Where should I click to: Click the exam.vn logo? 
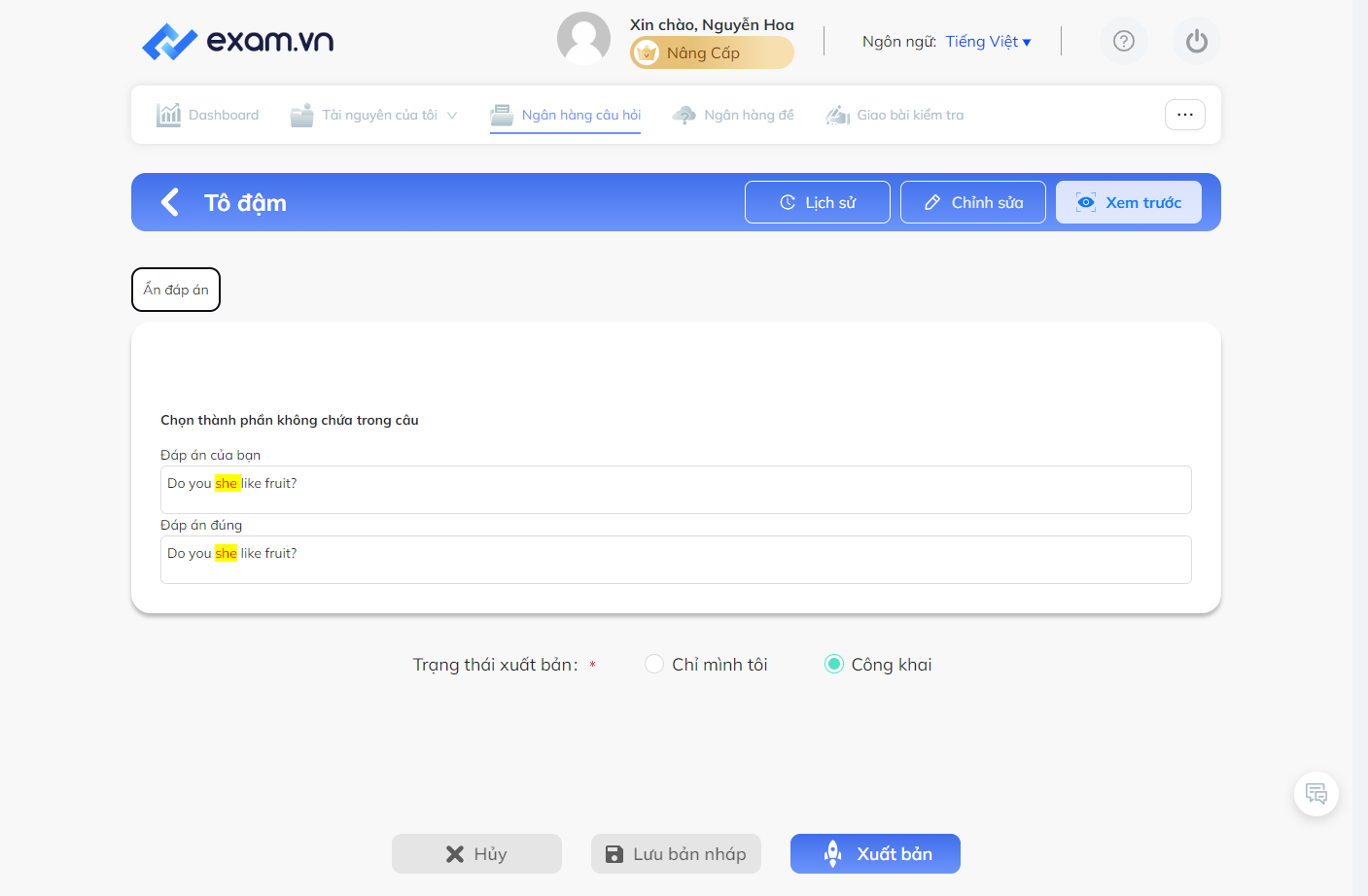tap(237, 41)
